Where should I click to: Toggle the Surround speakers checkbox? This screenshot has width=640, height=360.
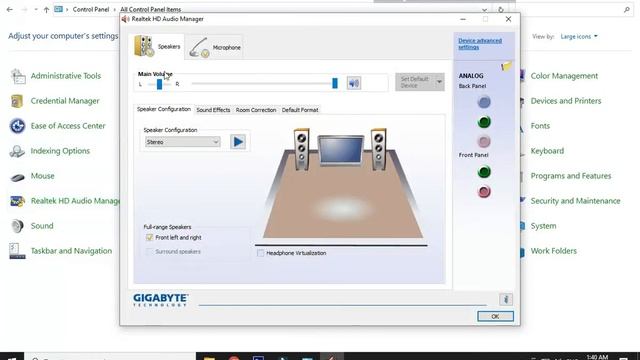click(x=149, y=251)
